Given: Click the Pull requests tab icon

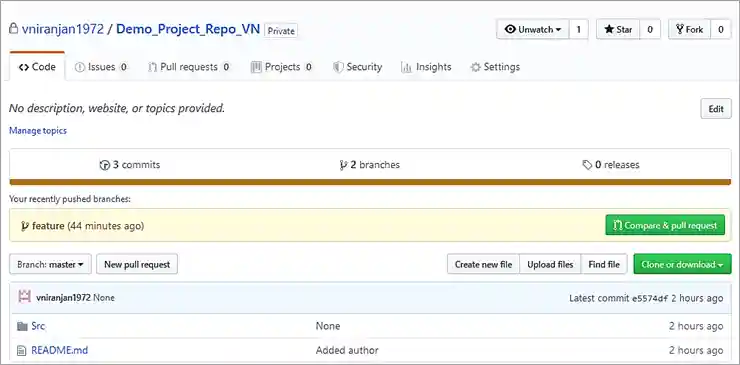Looking at the screenshot, I should pos(152,67).
